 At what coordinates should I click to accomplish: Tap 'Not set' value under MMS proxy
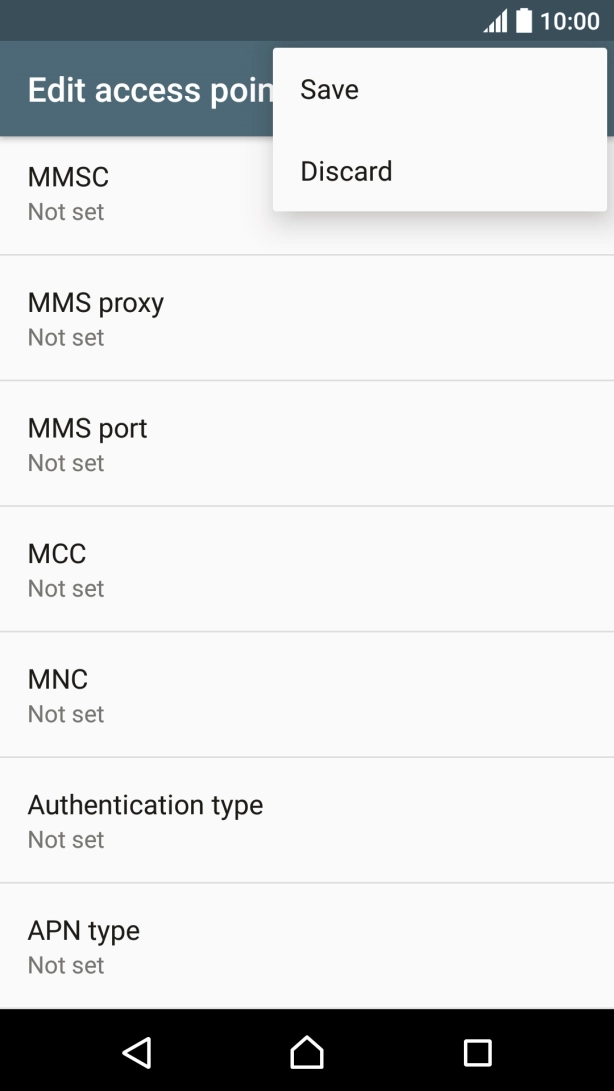click(x=66, y=338)
